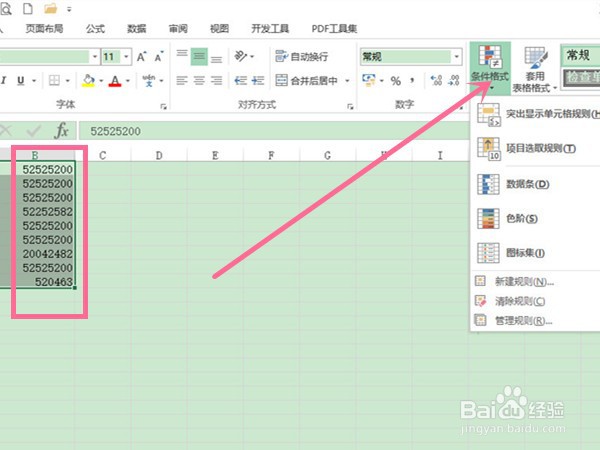Expand font color dropdown arrow
600x450 pixels.
[127, 81]
